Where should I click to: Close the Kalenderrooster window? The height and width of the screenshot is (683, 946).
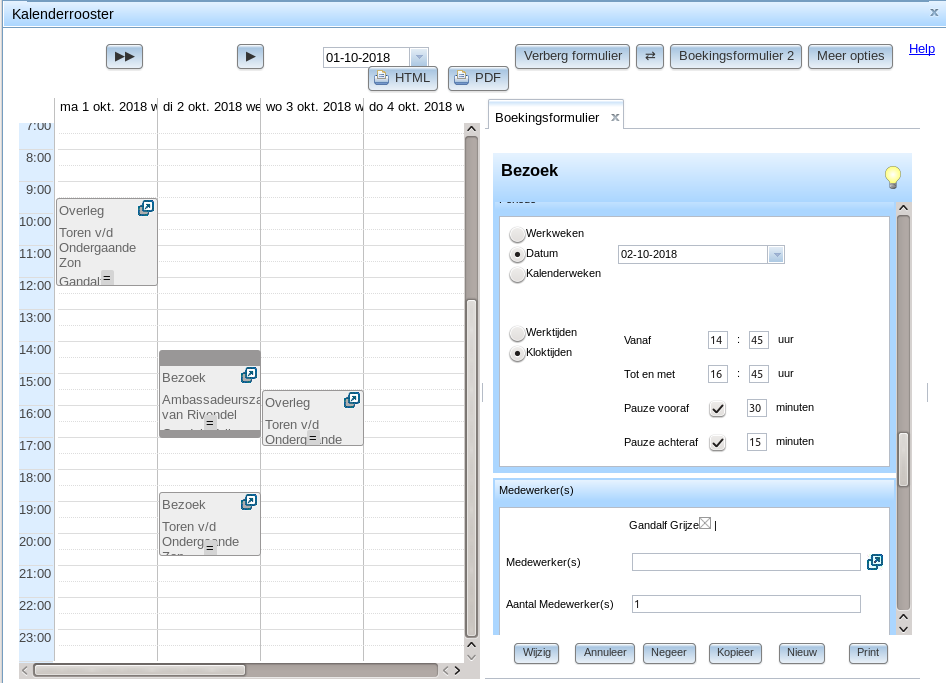tap(934, 12)
